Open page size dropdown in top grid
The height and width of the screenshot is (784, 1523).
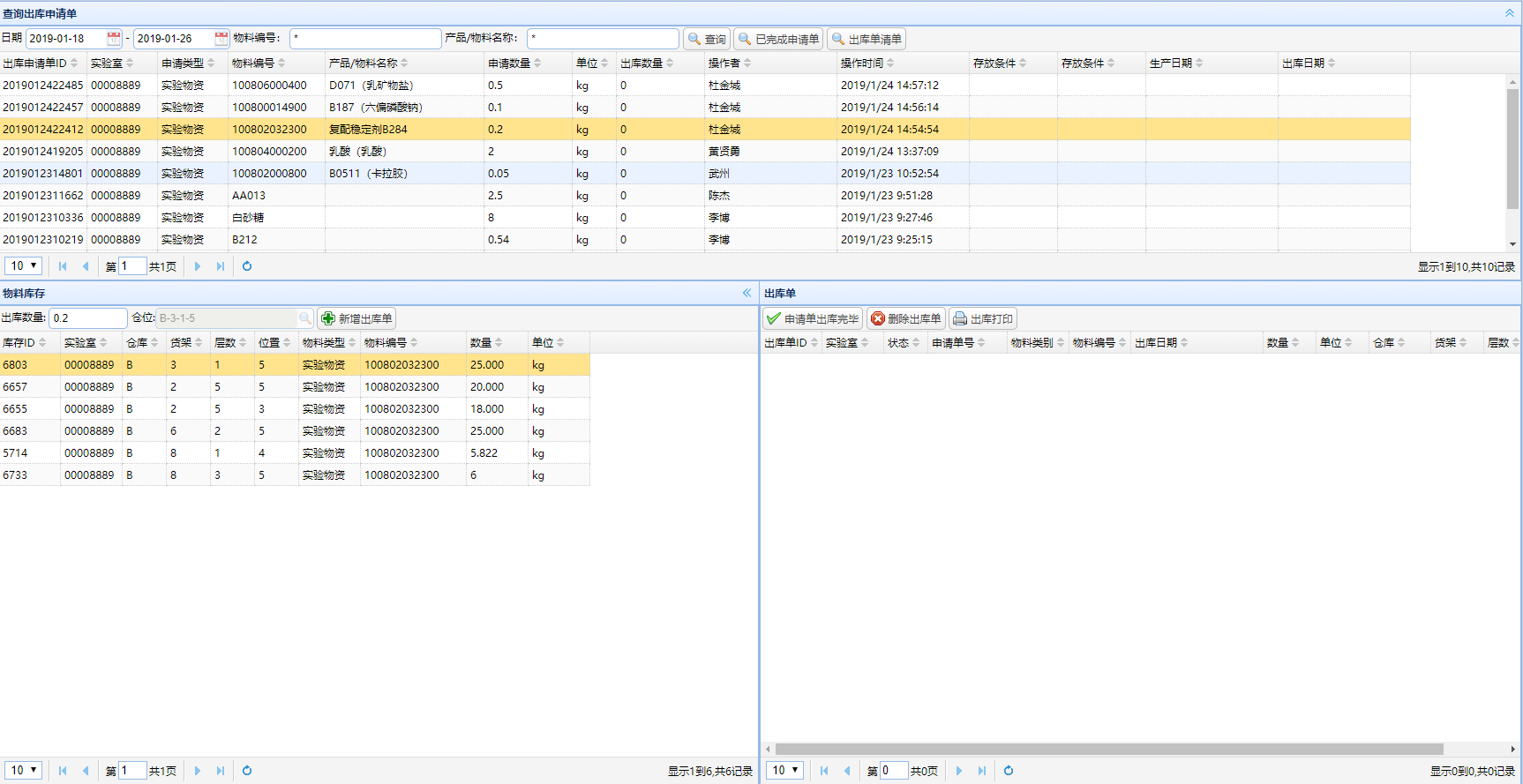coord(24,266)
